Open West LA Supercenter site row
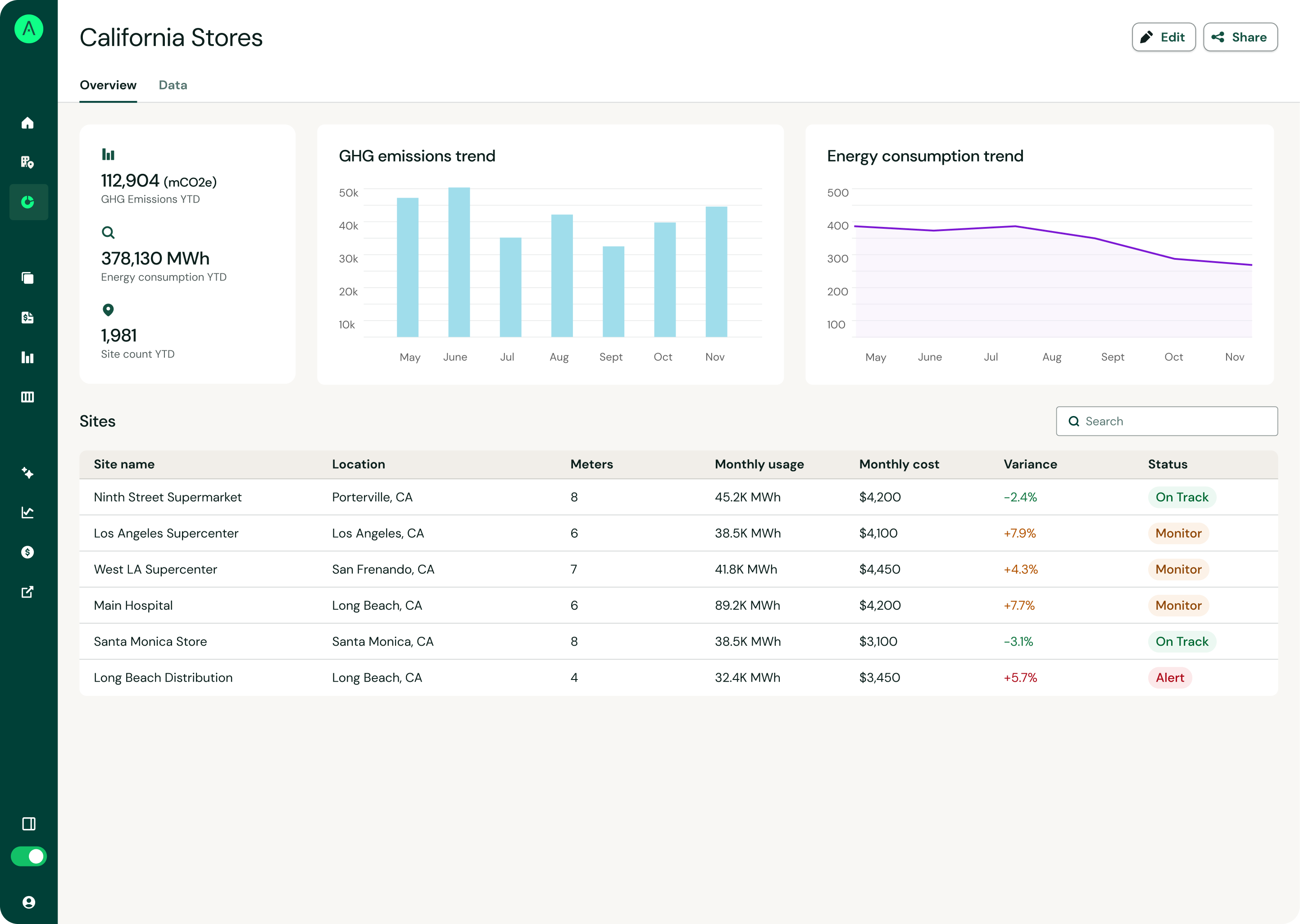This screenshot has height=924, width=1300. coord(678,570)
